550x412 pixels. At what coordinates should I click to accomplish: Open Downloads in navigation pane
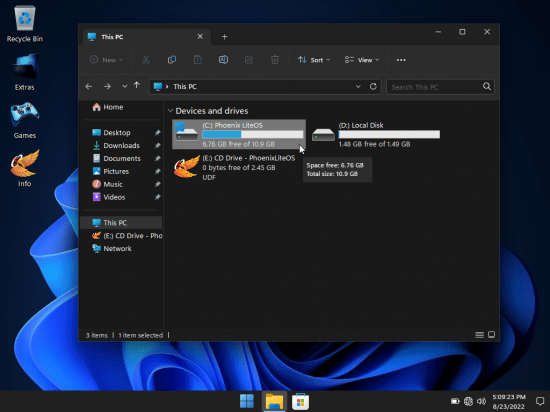[x=116, y=146]
